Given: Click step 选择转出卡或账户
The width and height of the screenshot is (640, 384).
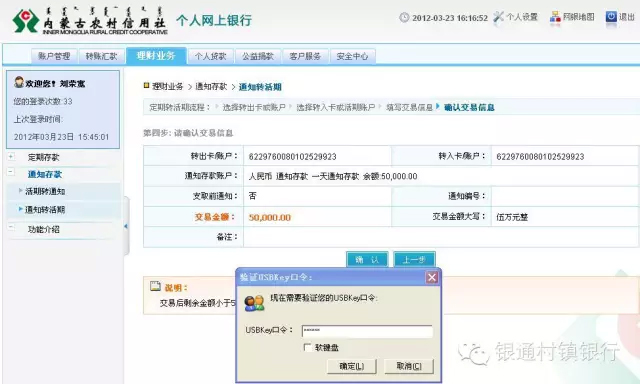Looking at the screenshot, I should (x=254, y=107).
